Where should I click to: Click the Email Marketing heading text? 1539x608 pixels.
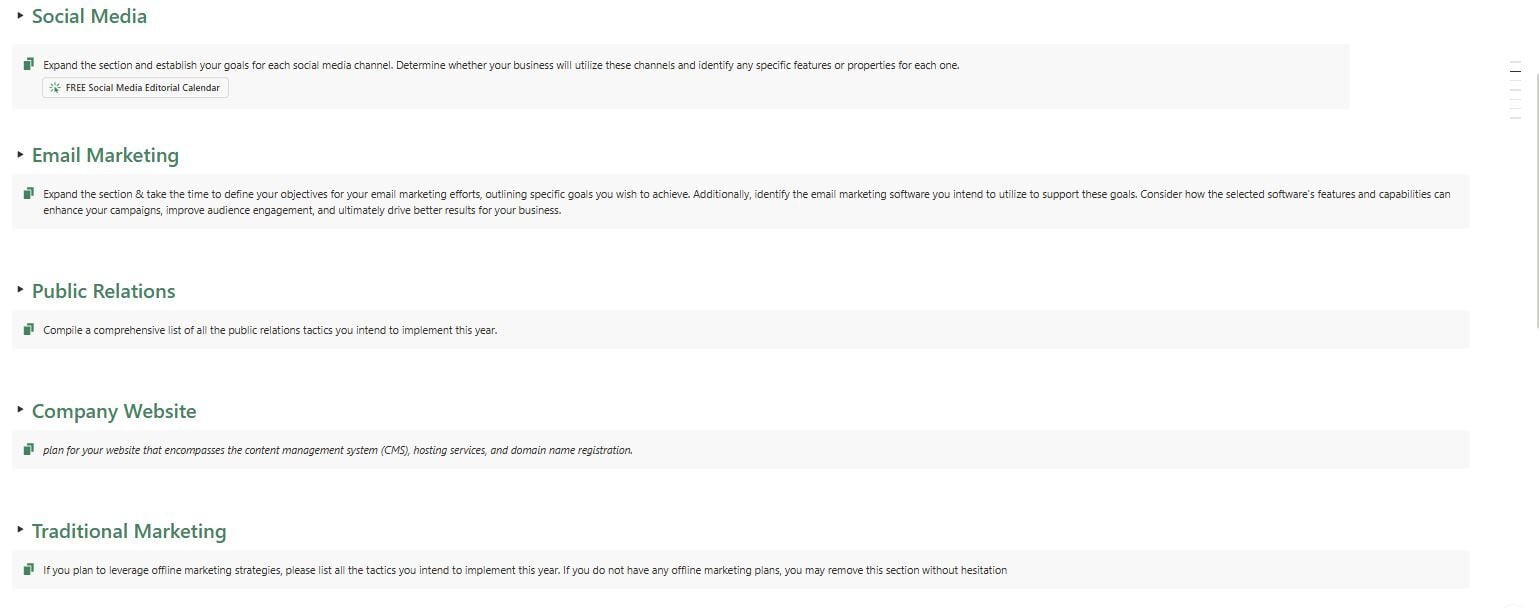coord(105,155)
